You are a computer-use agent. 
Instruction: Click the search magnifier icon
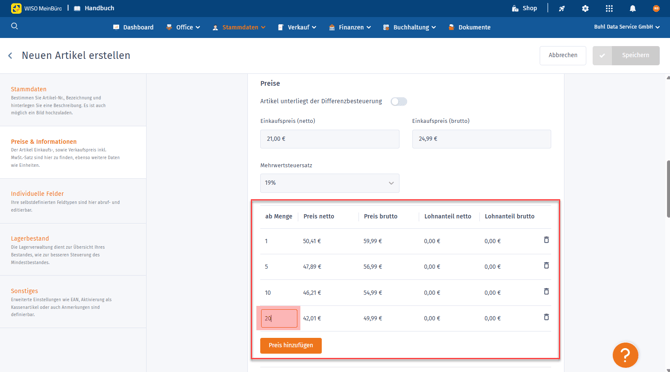coord(15,26)
